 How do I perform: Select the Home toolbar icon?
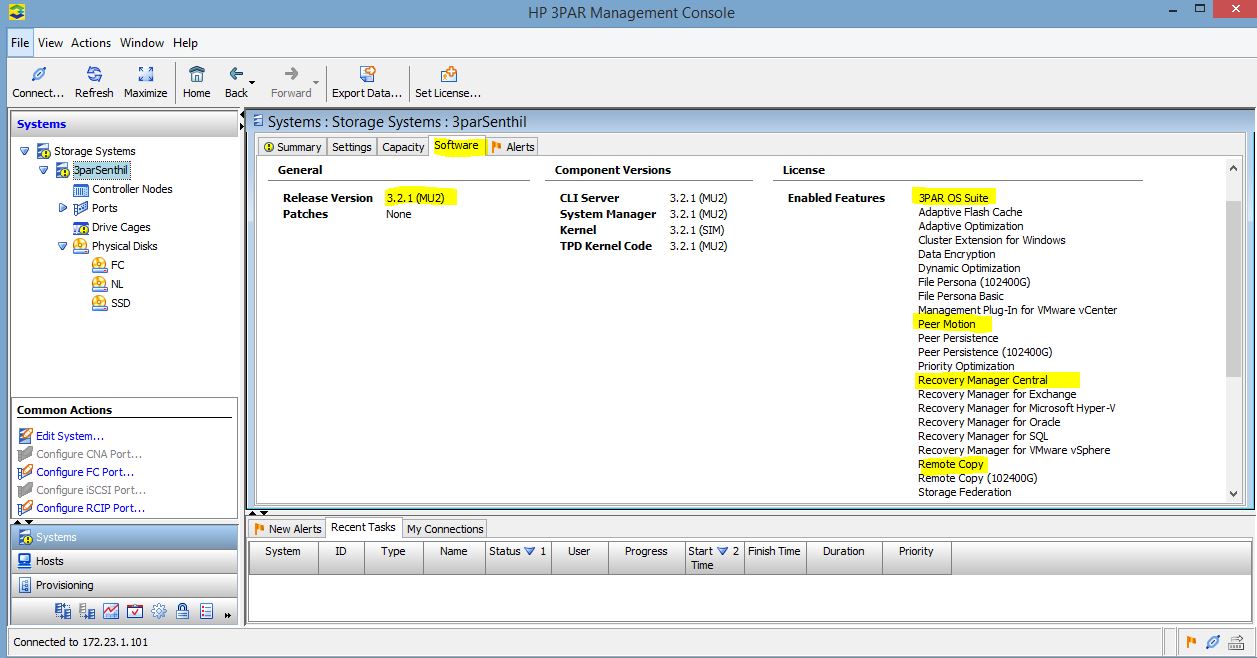[196, 75]
